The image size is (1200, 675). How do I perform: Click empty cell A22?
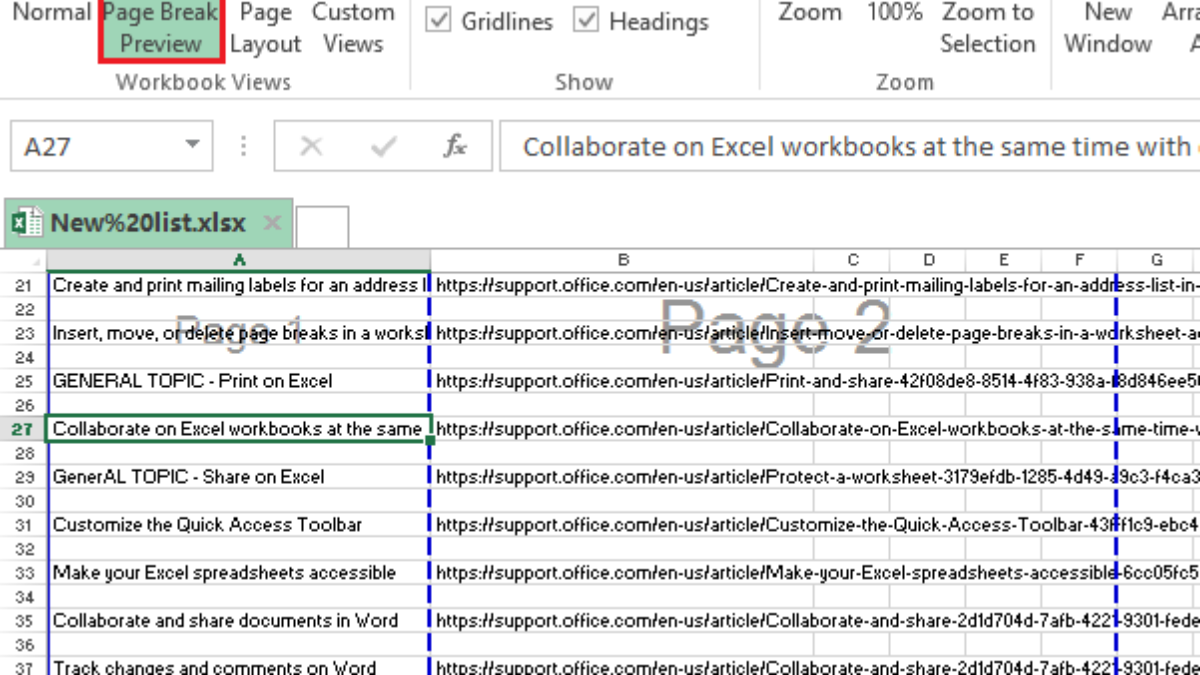pyautogui.click(x=239, y=309)
